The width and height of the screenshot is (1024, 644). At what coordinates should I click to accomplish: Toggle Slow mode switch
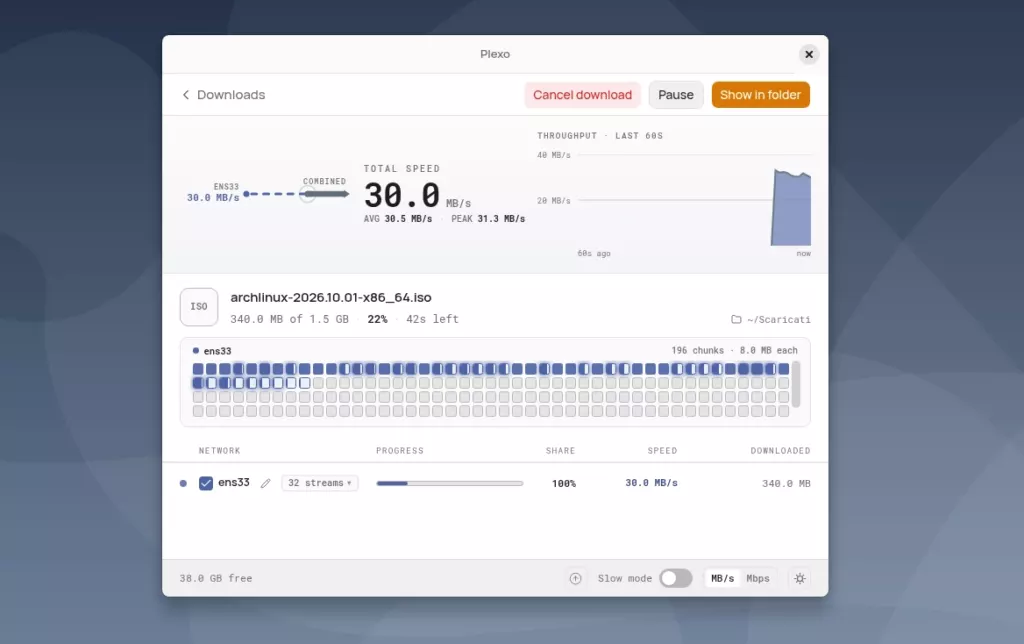[x=675, y=578]
